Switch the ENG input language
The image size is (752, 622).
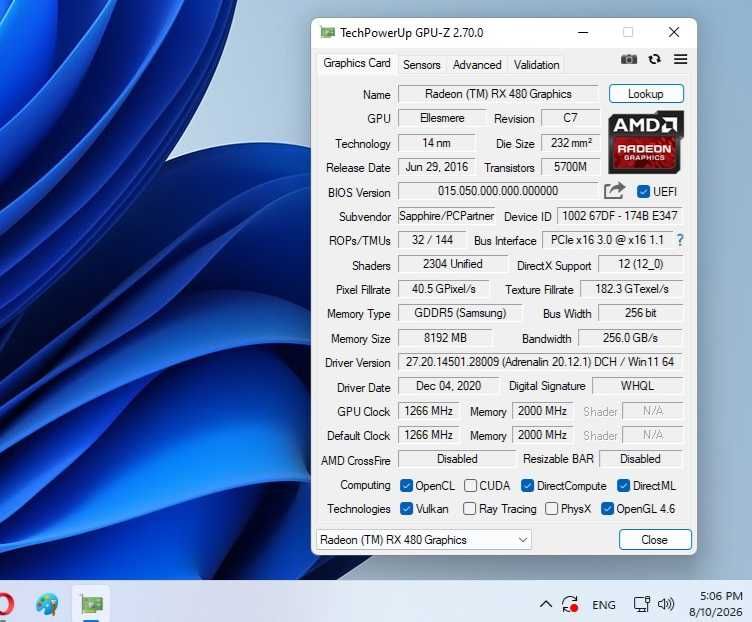pyautogui.click(x=603, y=605)
